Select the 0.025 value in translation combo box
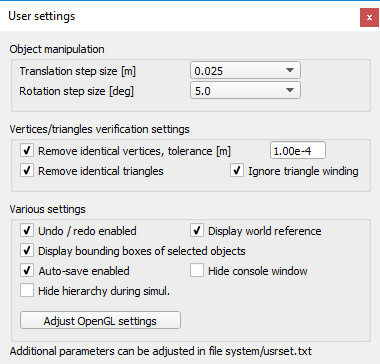 click(x=209, y=71)
